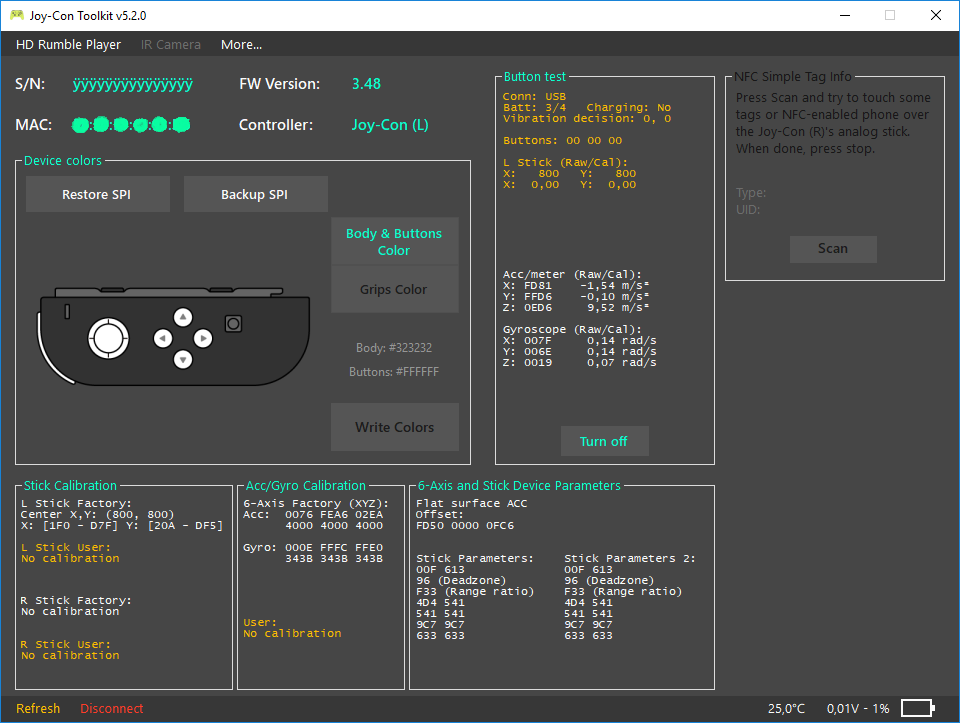Click the battery level icon

918,708
